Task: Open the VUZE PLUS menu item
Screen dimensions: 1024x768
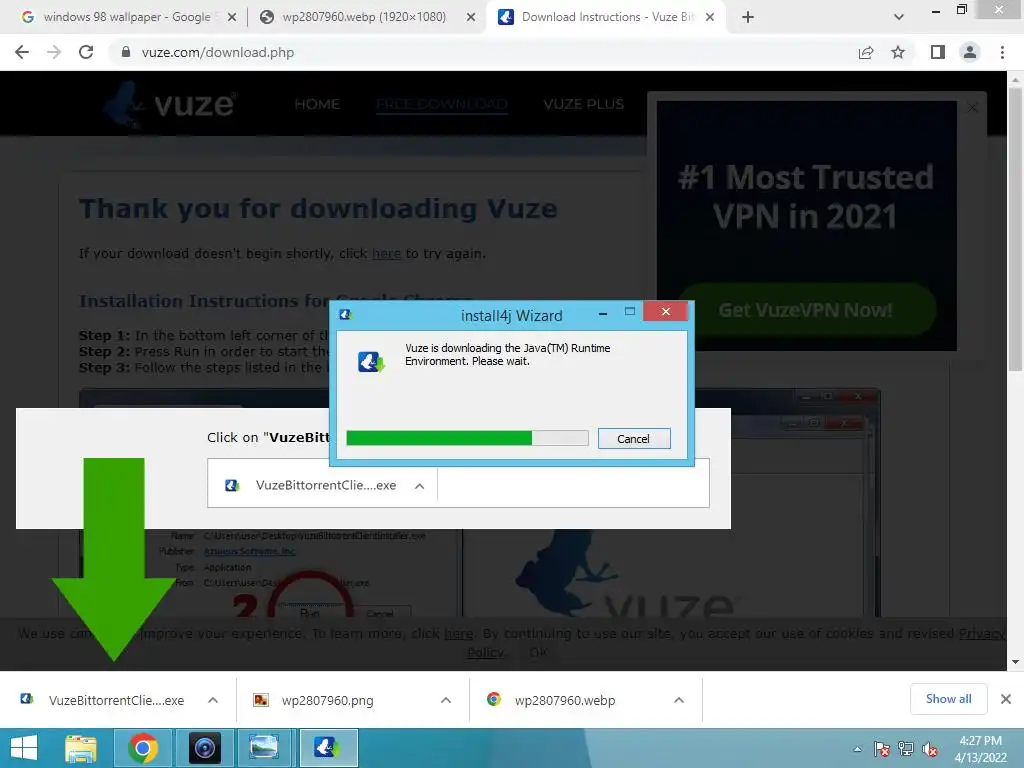Action: click(x=583, y=104)
